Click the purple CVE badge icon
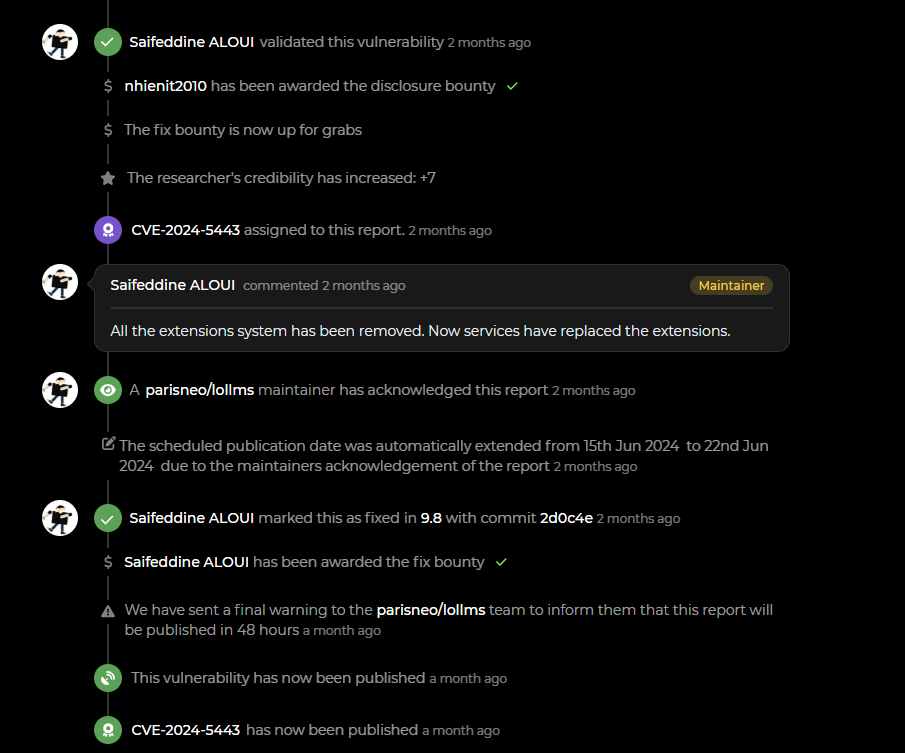This screenshot has width=905, height=753. tap(108, 230)
